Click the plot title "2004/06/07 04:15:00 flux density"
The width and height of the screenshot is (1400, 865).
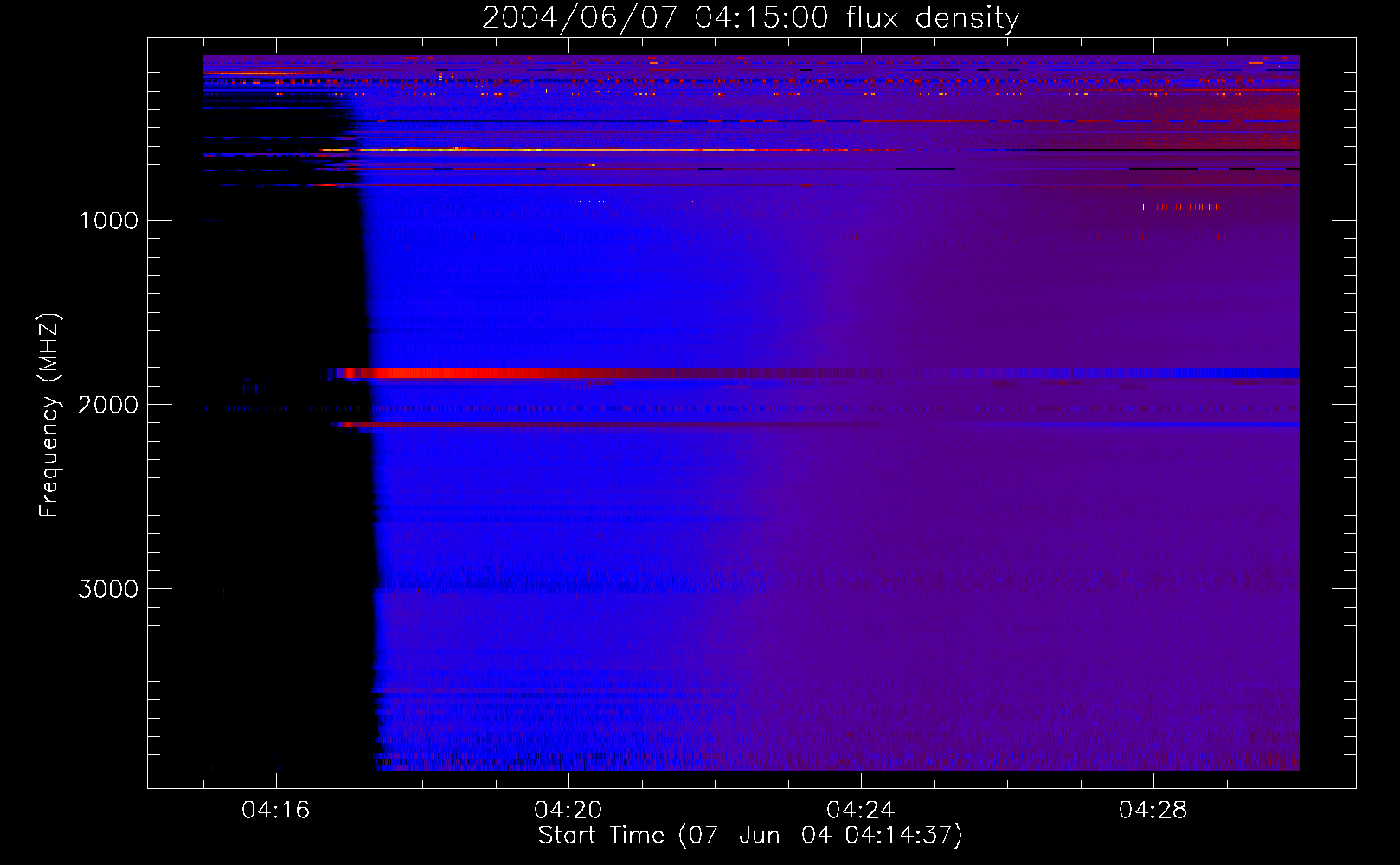pyautogui.click(x=750, y=18)
